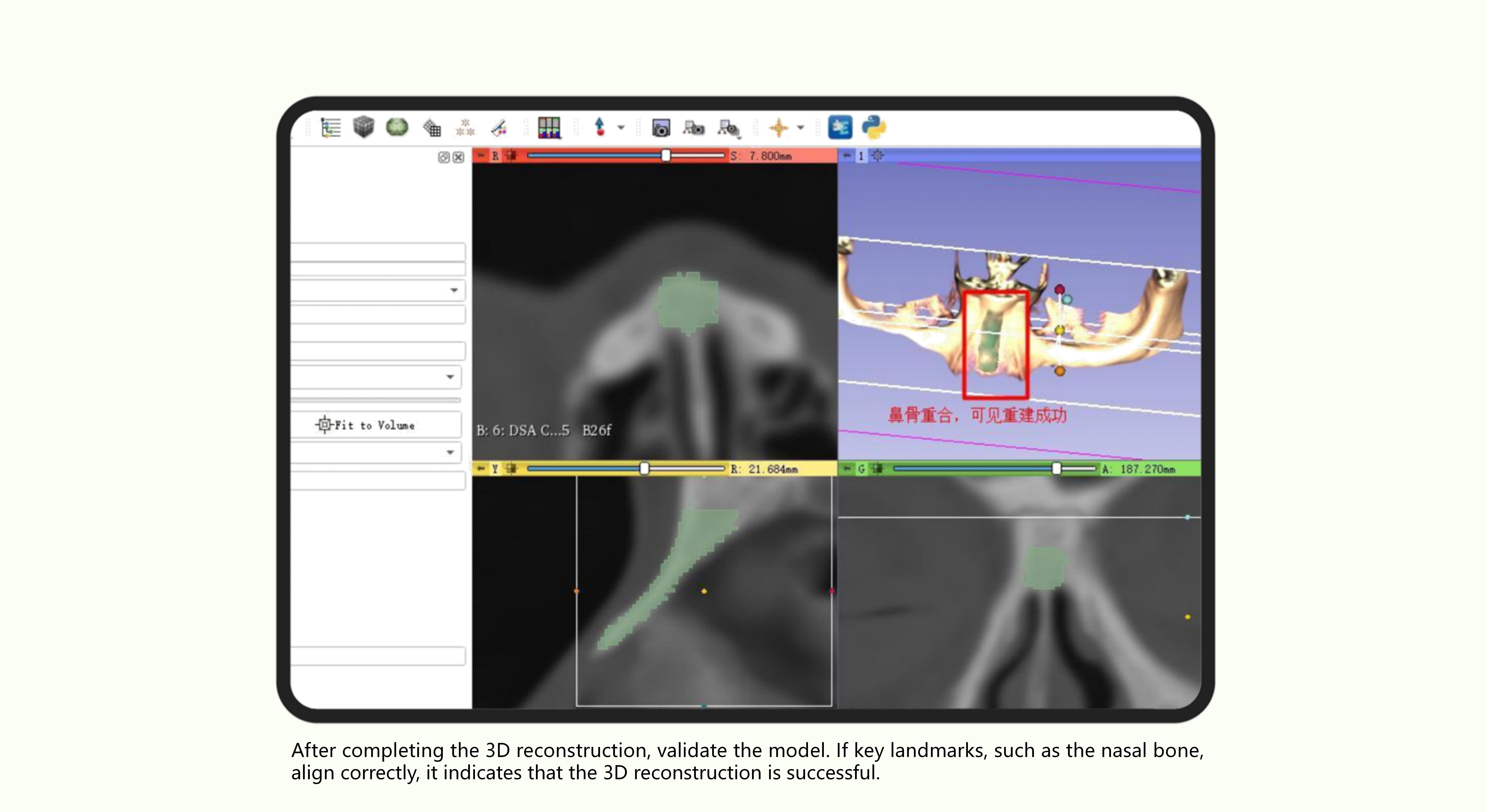Image resolution: width=1487 pixels, height=812 pixels.
Task: Select yellow center handle in yellow slice view
Action: coord(704,591)
